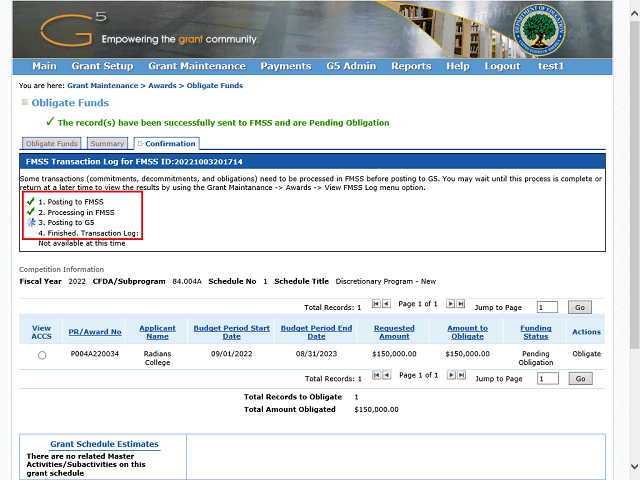Click first-page icon in the pagination above the table

376,303
